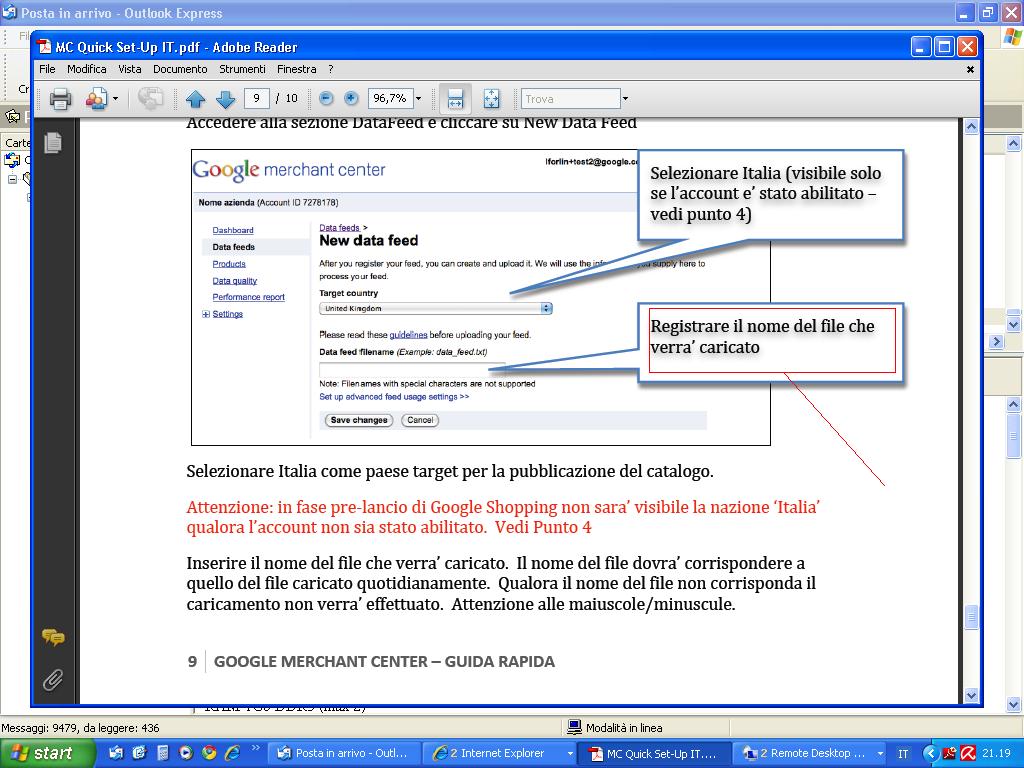Open the ? help menu
Viewport: 1024px width, 768px height.
pos(330,69)
